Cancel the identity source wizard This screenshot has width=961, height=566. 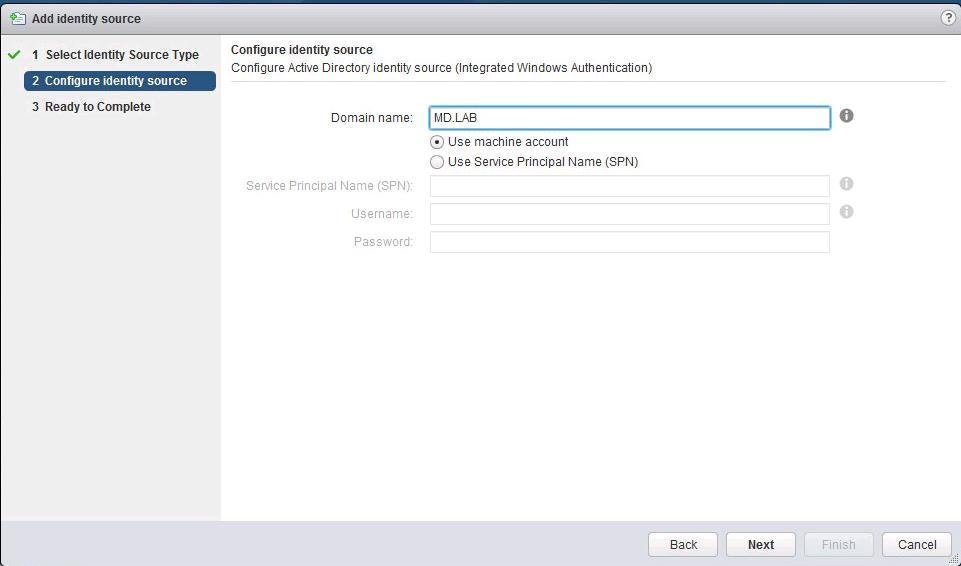click(x=916, y=545)
